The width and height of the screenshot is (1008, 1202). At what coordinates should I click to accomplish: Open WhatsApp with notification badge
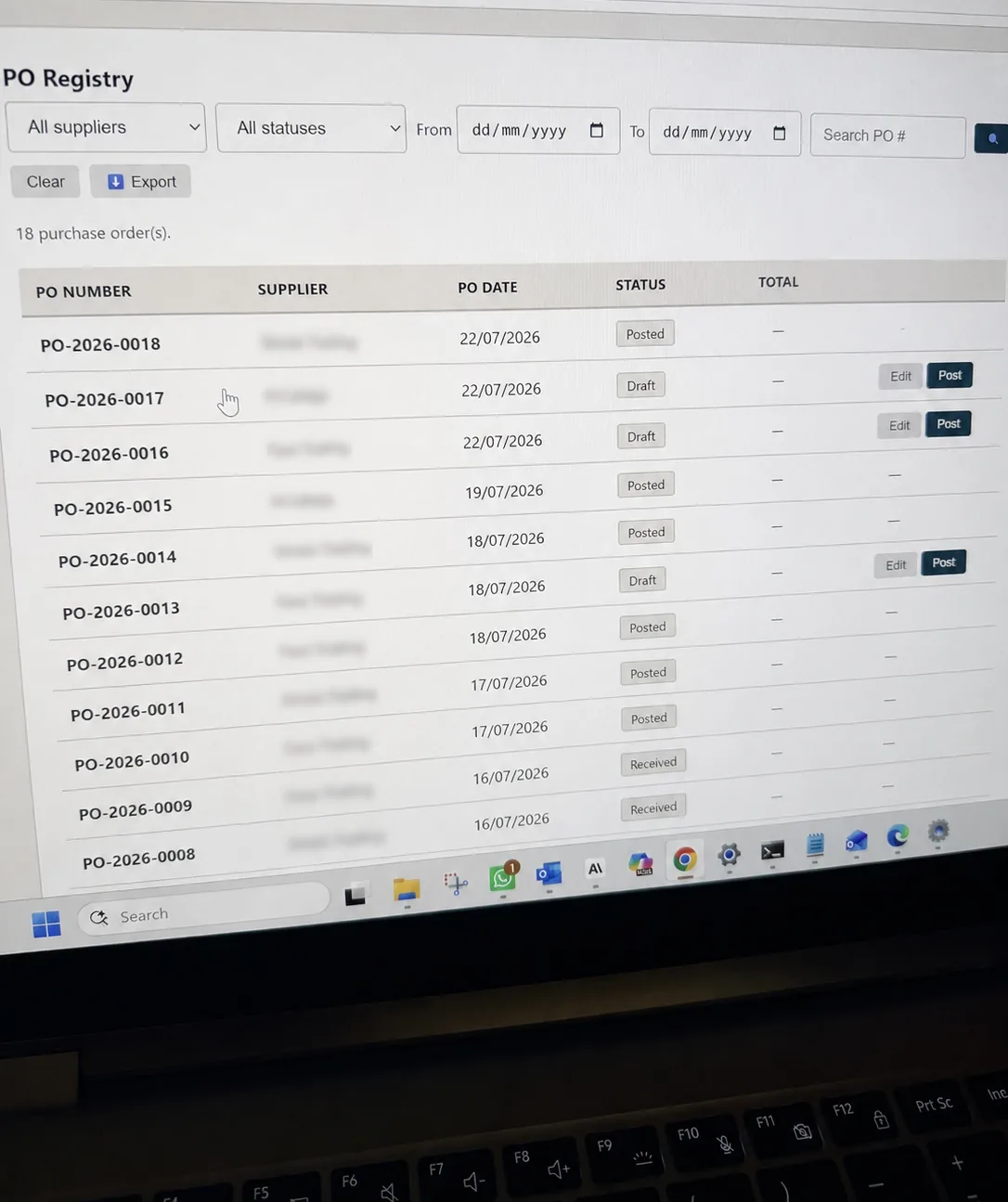pos(503,876)
